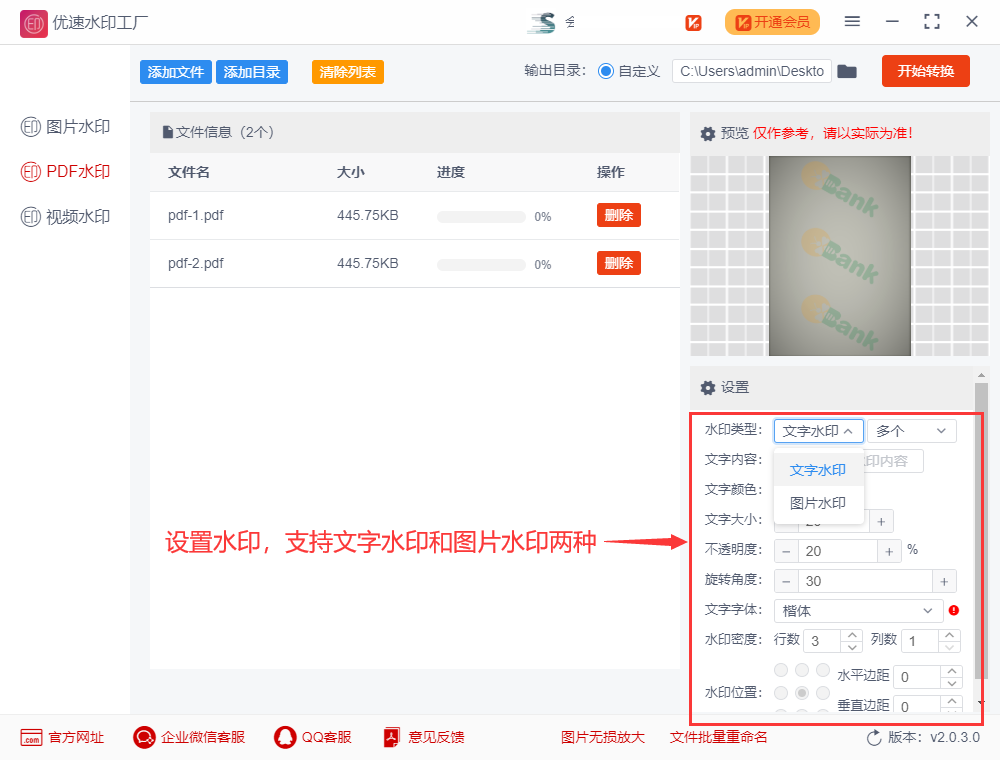The width and height of the screenshot is (1000, 760).
Task: Open 官方网址 website icon link
Action: coord(31,738)
